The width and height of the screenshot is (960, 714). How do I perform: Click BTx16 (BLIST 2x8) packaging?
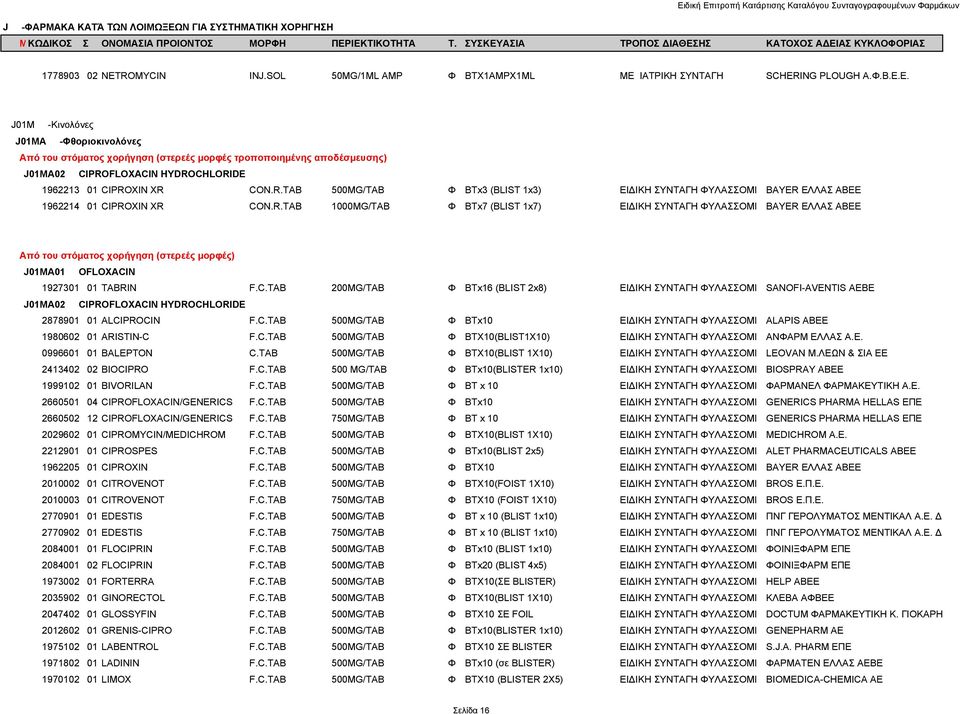[x=506, y=288]
